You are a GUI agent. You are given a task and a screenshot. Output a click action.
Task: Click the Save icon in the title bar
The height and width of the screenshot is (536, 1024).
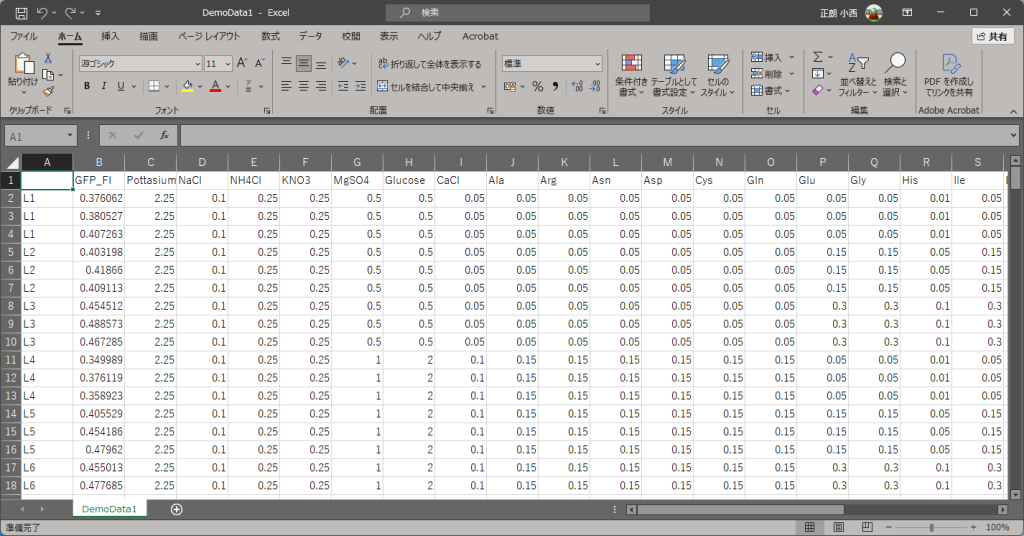pyautogui.click(x=20, y=12)
